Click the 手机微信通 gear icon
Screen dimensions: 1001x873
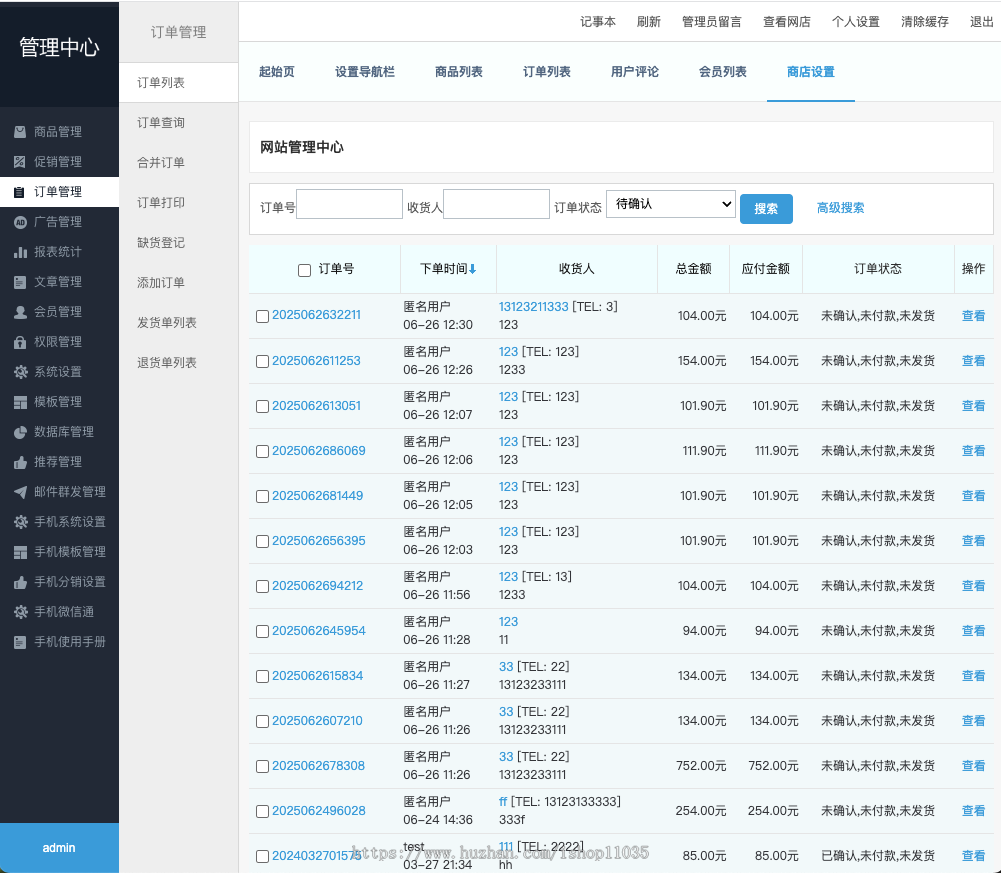[20, 612]
